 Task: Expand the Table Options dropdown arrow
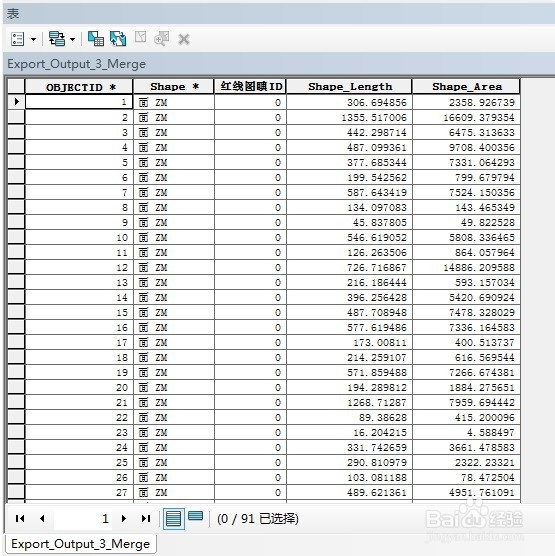34,39
